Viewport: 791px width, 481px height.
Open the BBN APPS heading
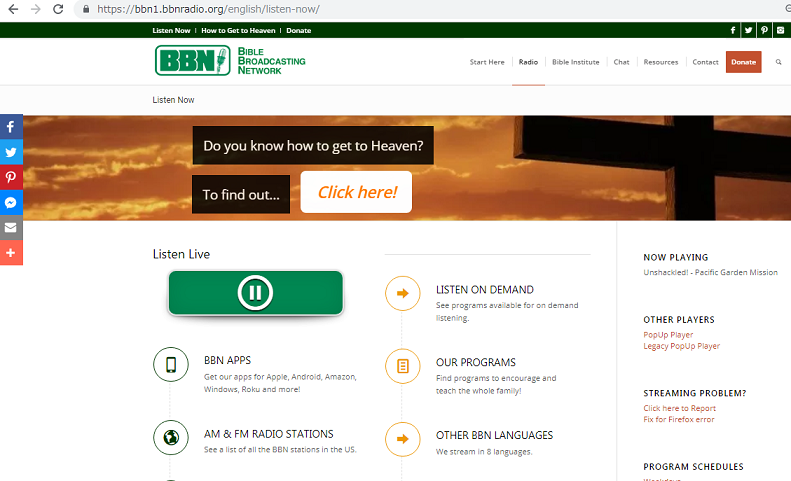tap(228, 360)
